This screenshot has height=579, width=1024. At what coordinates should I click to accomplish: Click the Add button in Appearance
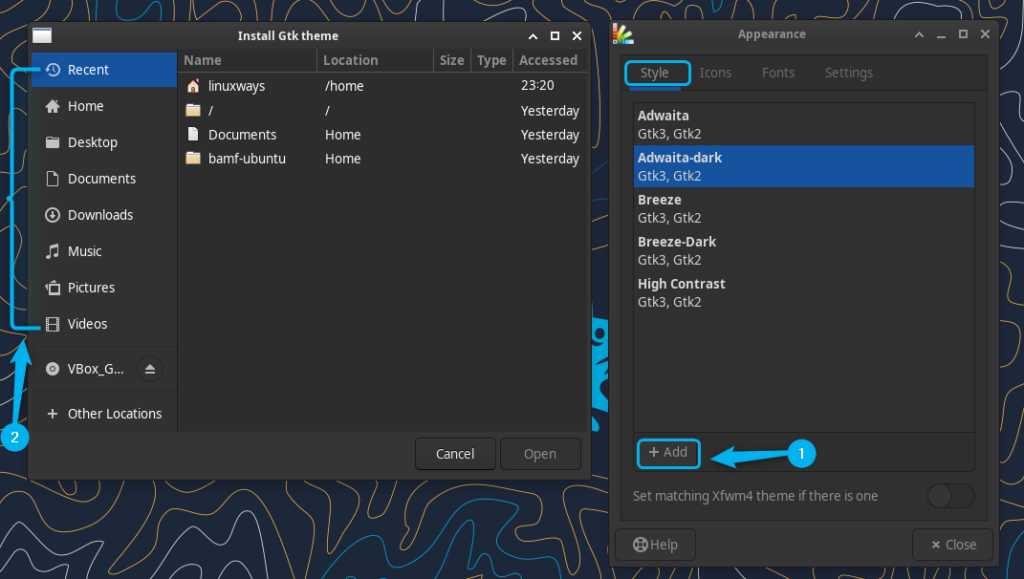pyautogui.click(x=668, y=453)
